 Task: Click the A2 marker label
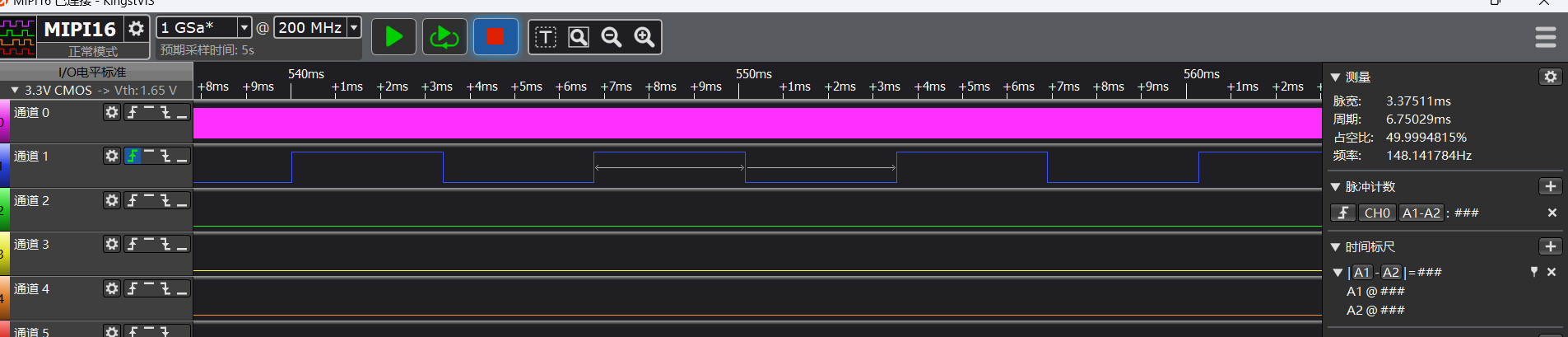(1391, 272)
